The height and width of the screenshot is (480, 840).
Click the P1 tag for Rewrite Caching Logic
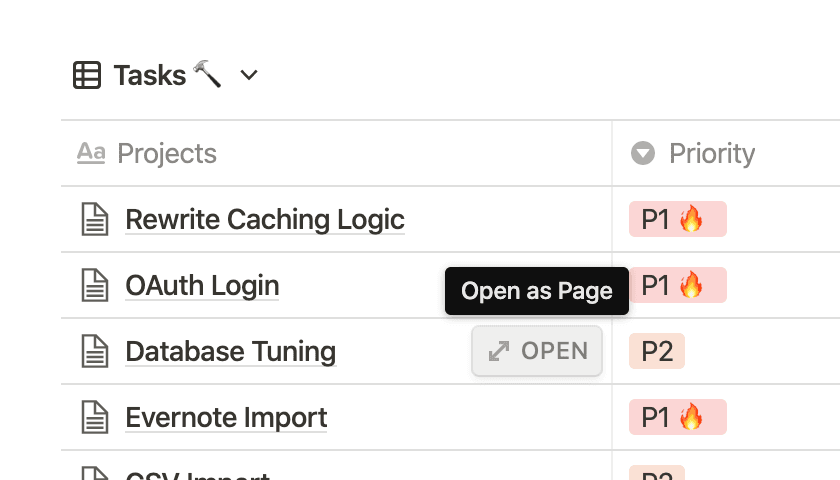[677, 219]
